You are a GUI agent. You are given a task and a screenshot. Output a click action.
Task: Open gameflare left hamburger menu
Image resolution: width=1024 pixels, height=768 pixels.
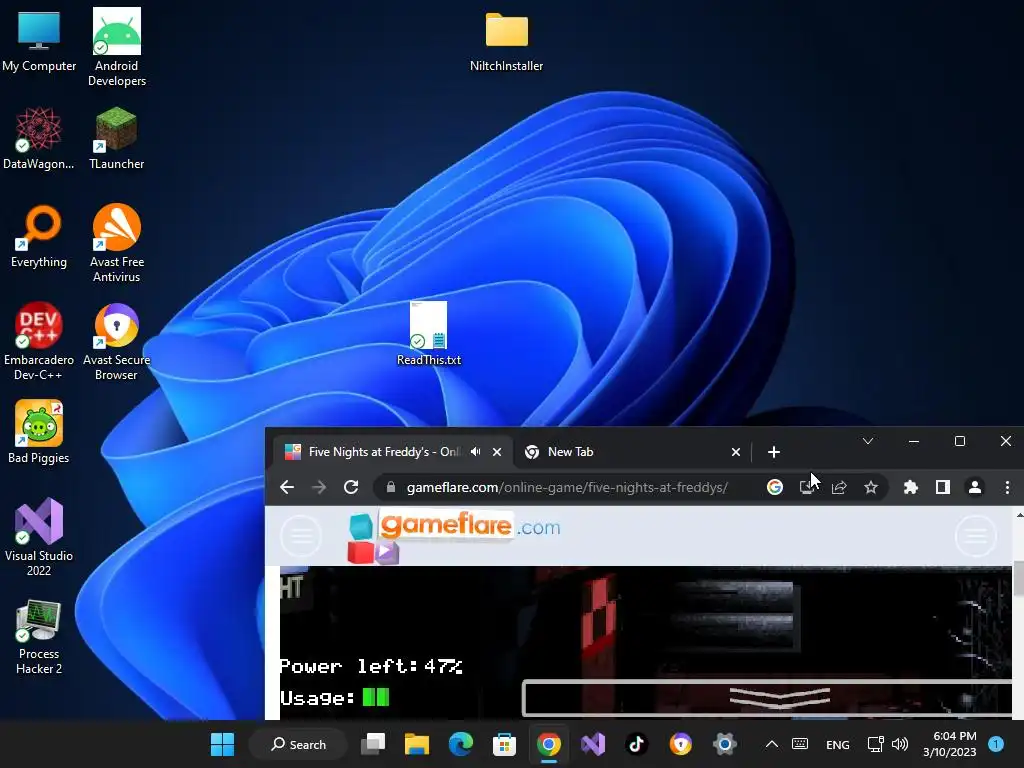tap(301, 536)
